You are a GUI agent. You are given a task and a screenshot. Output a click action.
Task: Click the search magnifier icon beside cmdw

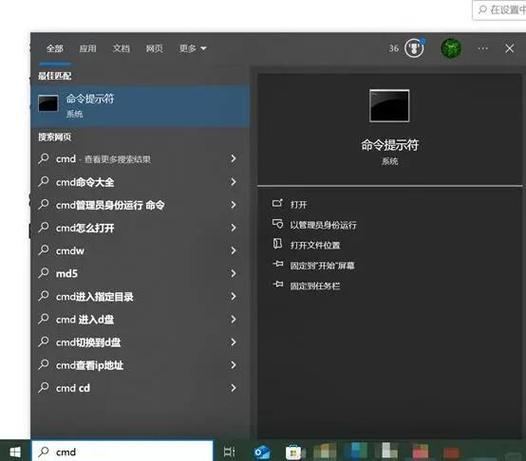click(44, 250)
